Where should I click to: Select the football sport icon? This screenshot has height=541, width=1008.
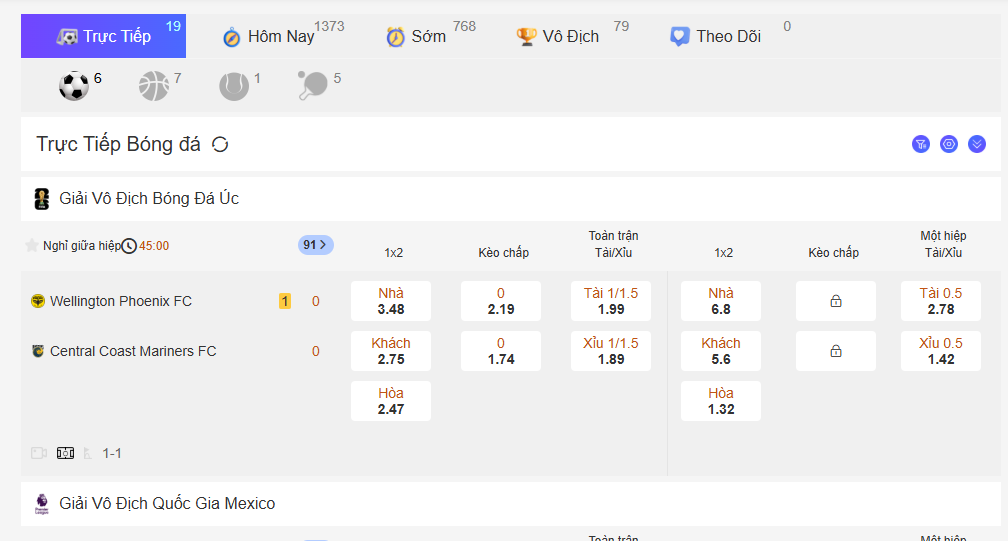[x=74, y=86]
